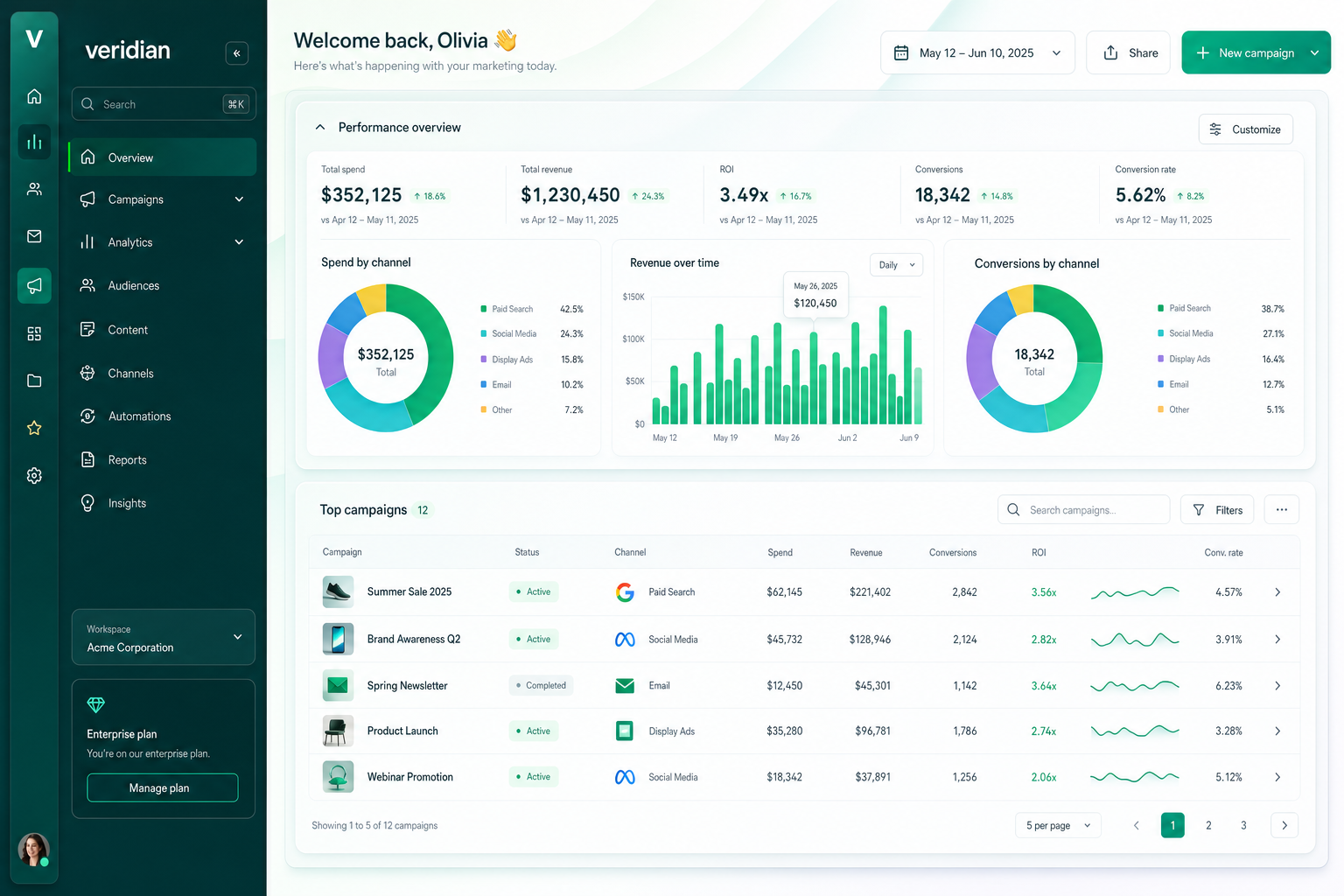The height and width of the screenshot is (896, 1344).
Task: Open the grid apps icon in the rail
Action: [34, 333]
